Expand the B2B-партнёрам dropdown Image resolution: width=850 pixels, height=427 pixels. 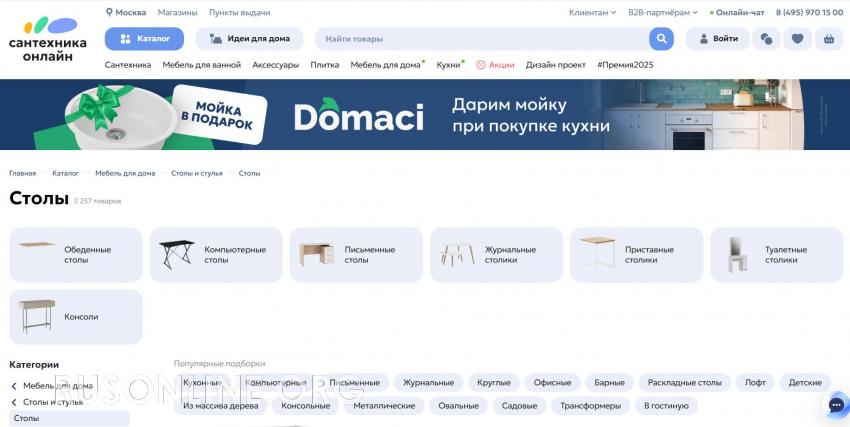pos(662,12)
